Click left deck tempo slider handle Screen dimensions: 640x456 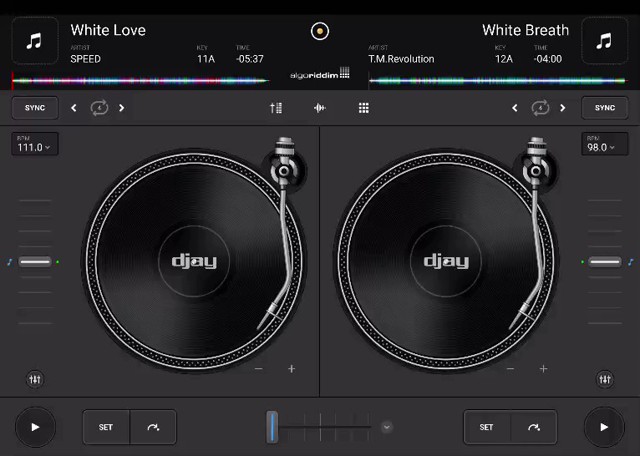pyautogui.click(x=35, y=262)
